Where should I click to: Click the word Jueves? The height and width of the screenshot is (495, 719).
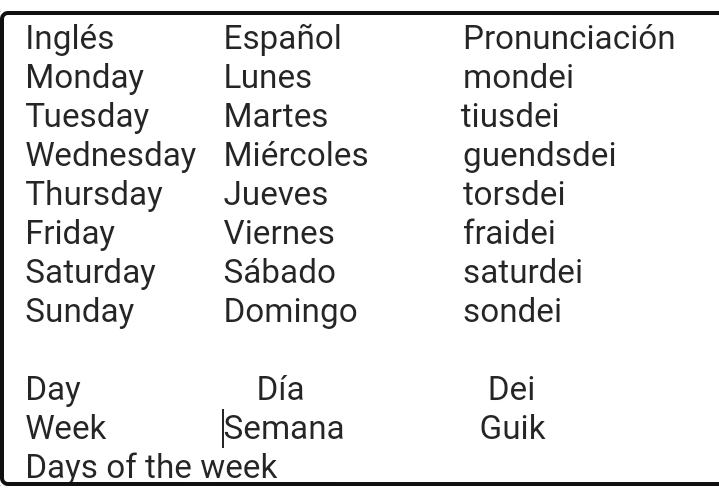click(276, 194)
